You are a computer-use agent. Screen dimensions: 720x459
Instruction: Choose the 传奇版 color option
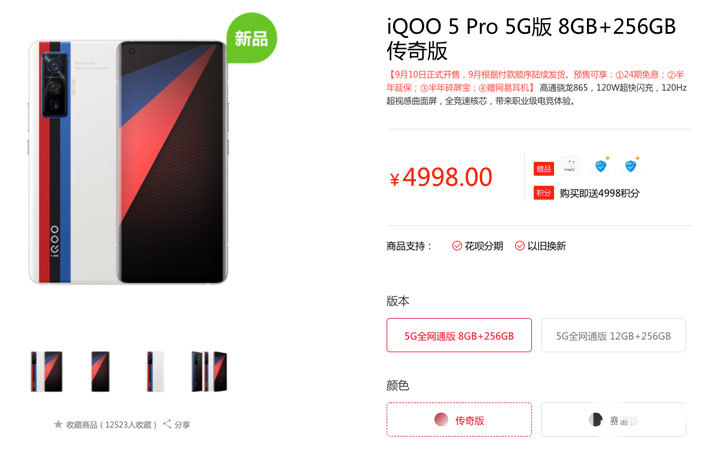459,420
